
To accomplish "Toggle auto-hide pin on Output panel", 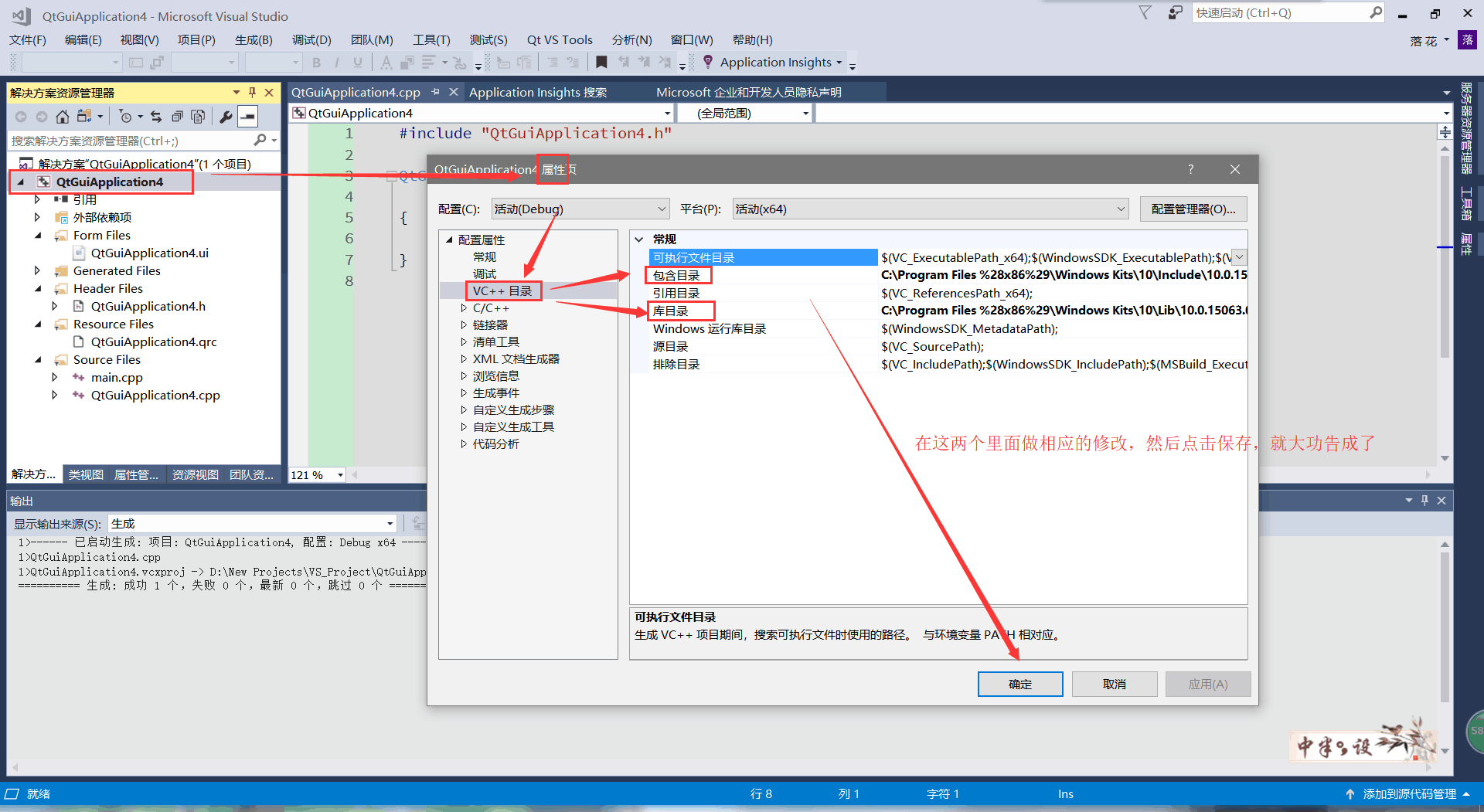I will (1424, 501).
